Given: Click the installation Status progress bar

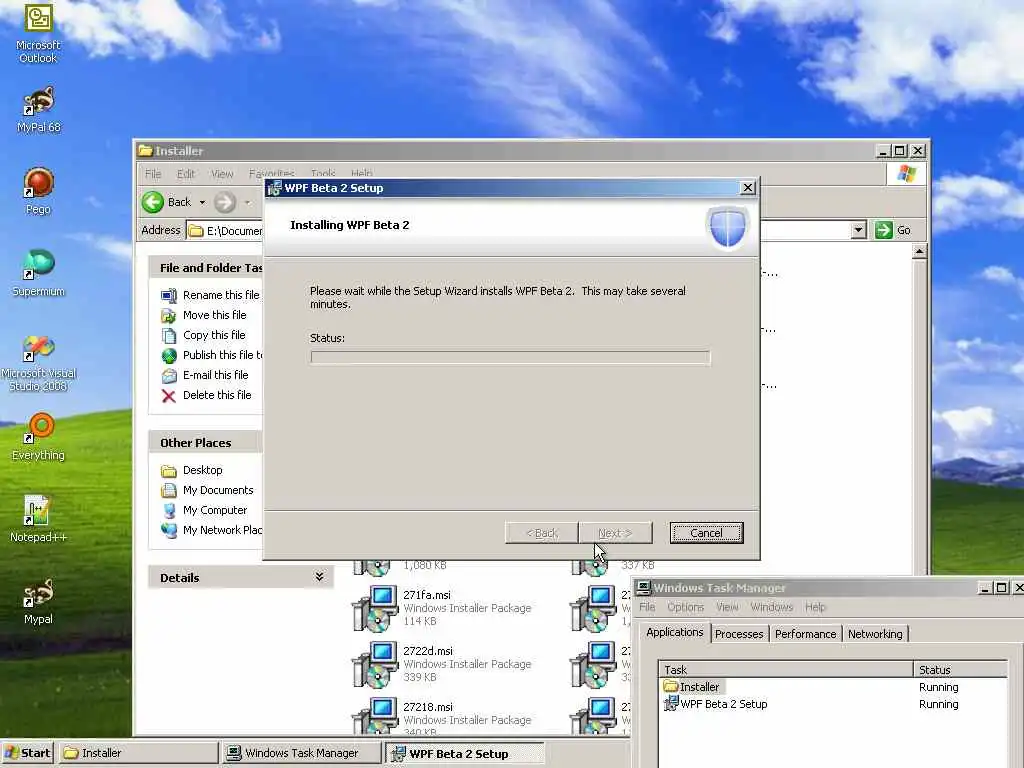Looking at the screenshot, I should [510, 357].
